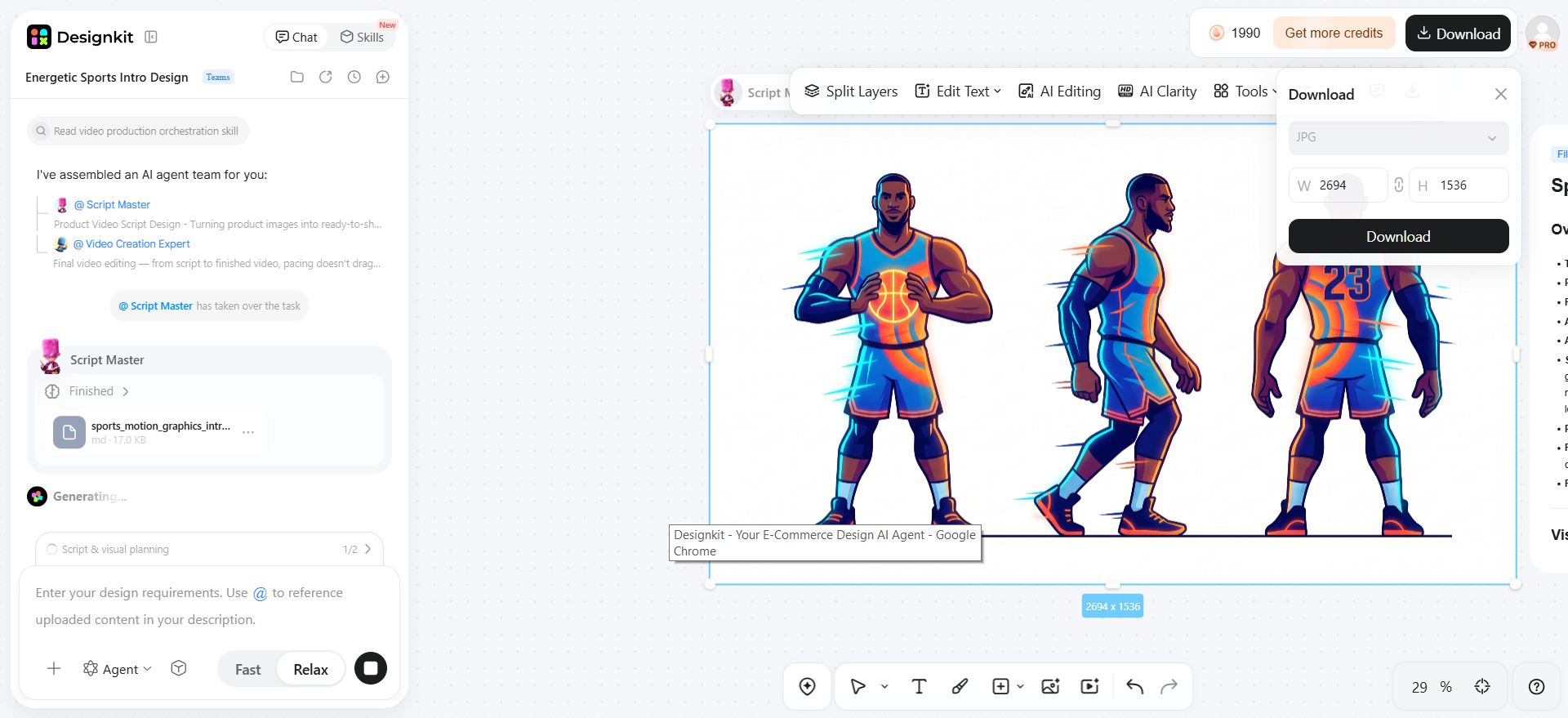Click the Get more credits button
Image resolution: width=1568 pixels, height=718 pixels.
click(x=1334, y=33)
